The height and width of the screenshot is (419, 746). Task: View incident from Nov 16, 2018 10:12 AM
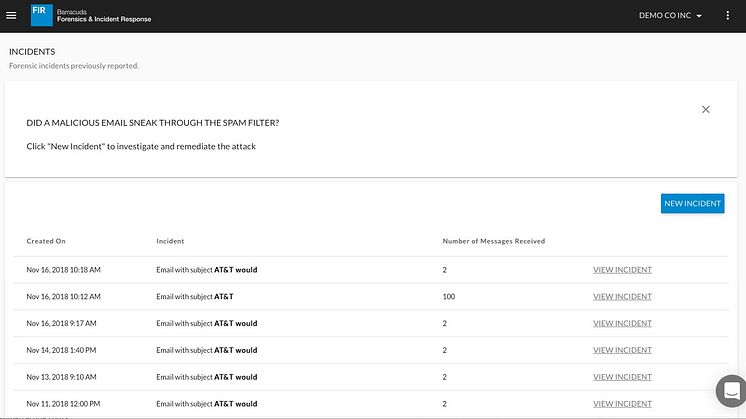click(622, 296)
